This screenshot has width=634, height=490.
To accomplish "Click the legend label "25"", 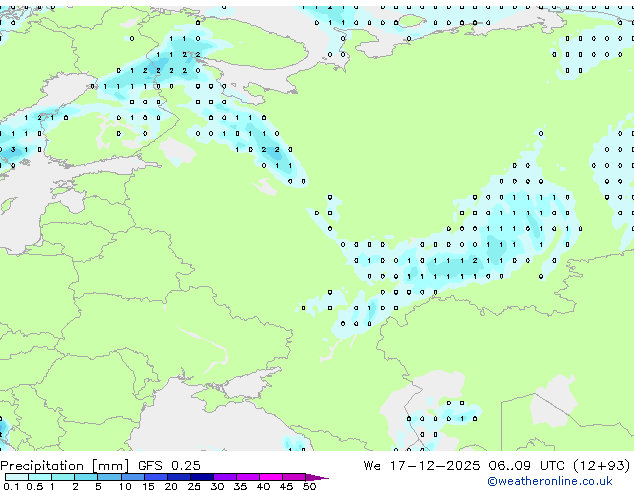I will tap(194, 486).
